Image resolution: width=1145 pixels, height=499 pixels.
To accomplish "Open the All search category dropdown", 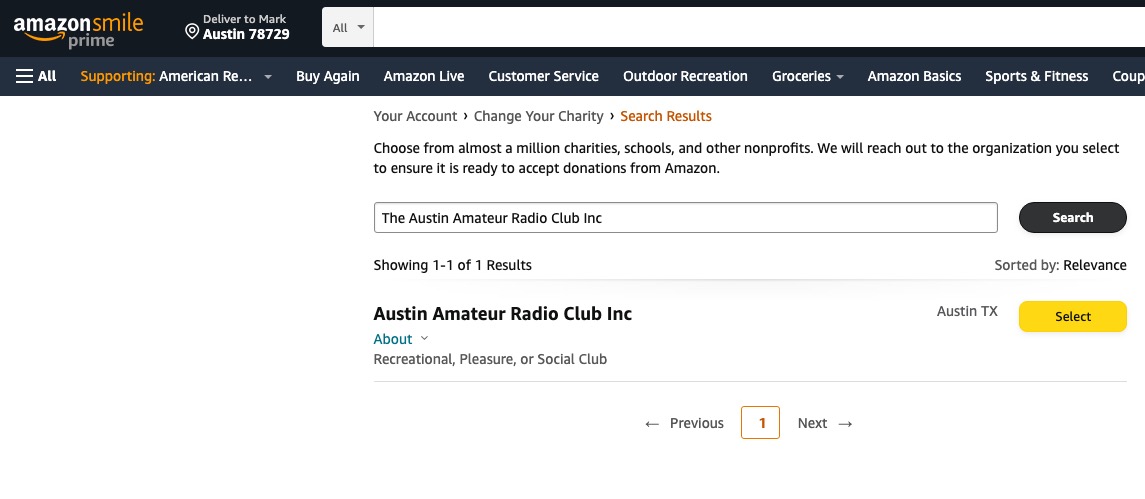I will click(x=348, y=28).
